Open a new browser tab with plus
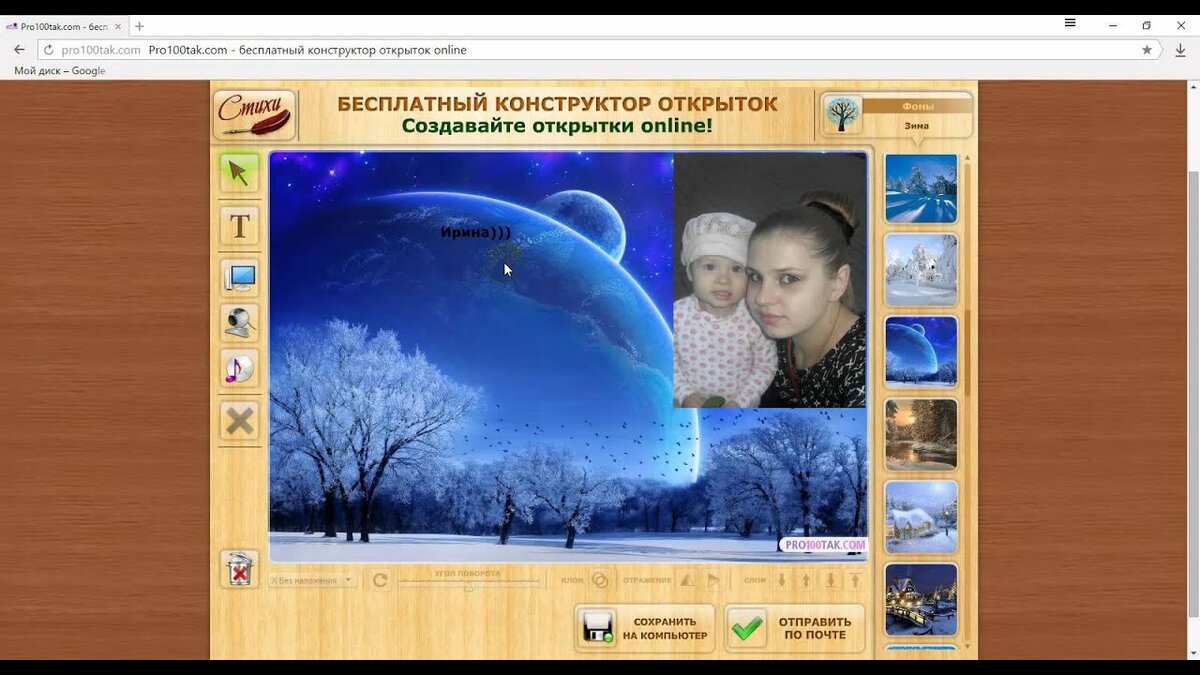This screenshot has width=1200, height=675. (x=139, y=26)
